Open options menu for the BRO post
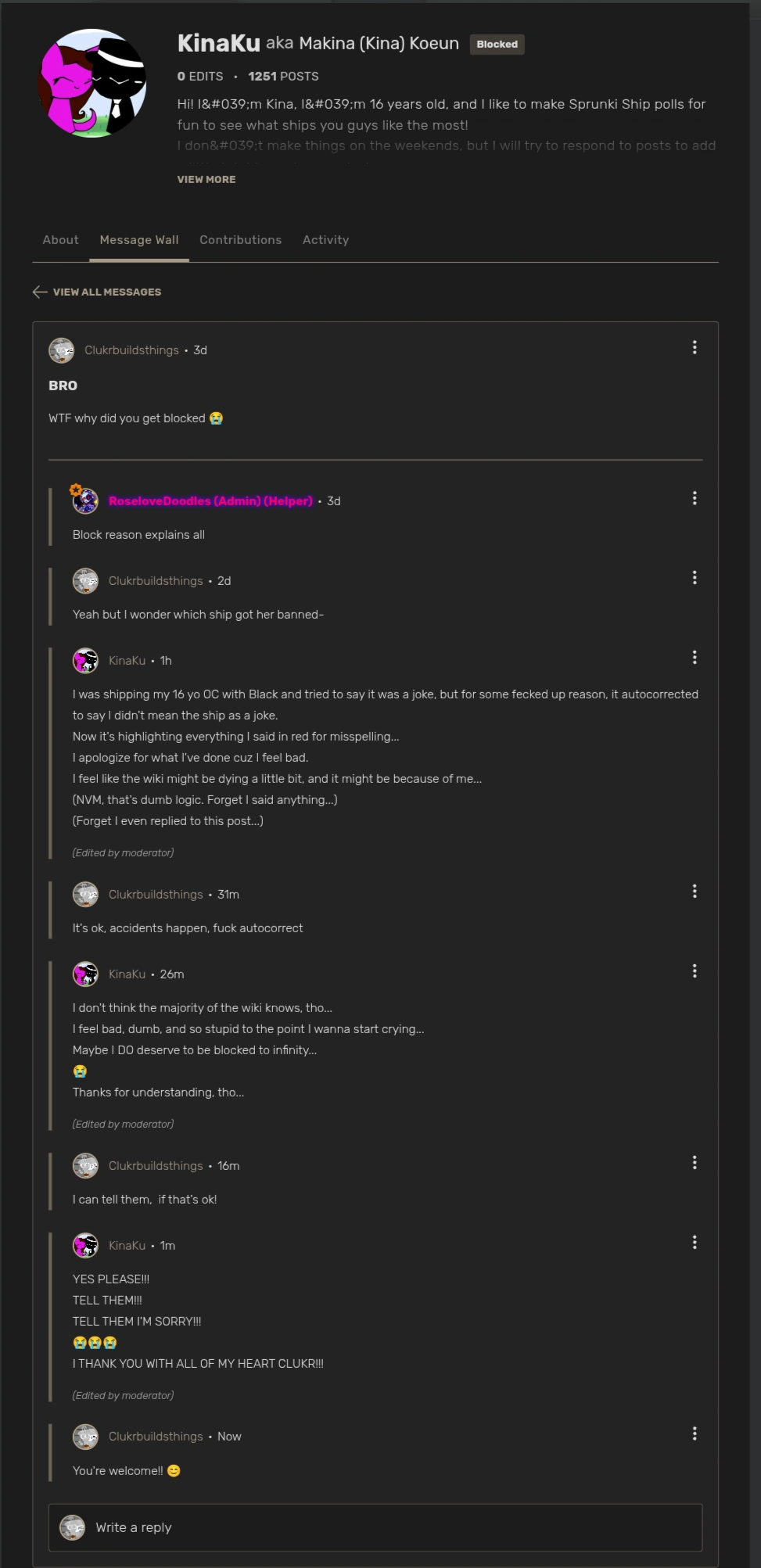761x1568 pixels. pos(694,347)
